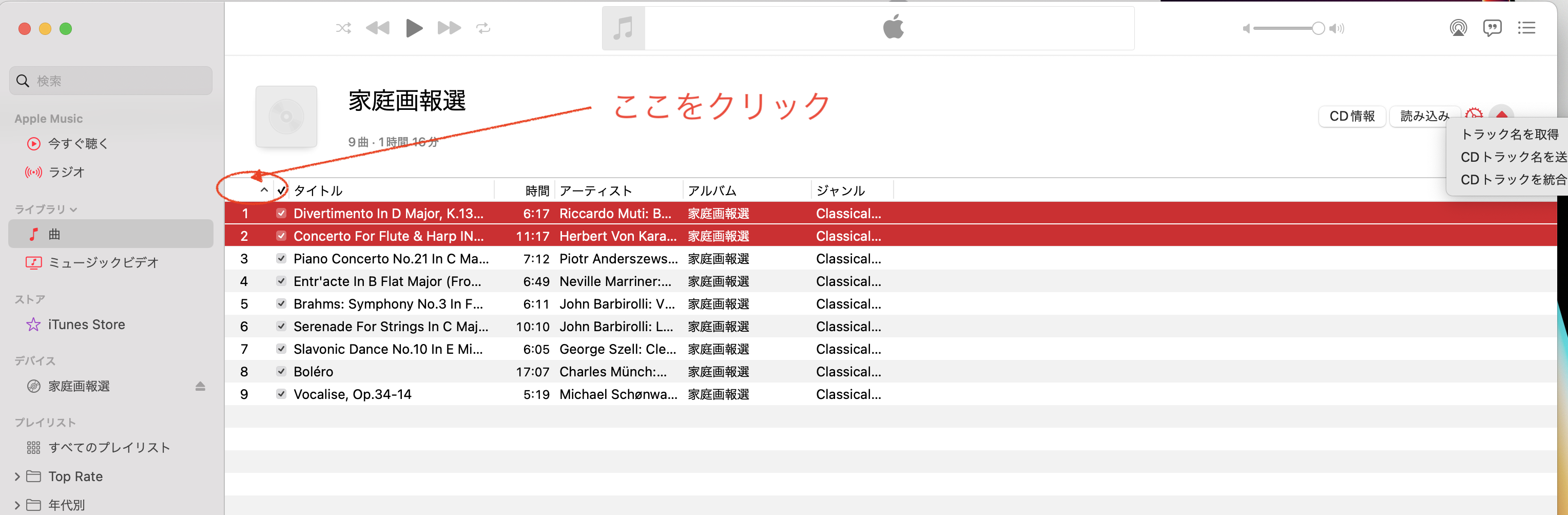Select 曲 in the library sidebar
The image size is (1568, 515).
(111, 234)
